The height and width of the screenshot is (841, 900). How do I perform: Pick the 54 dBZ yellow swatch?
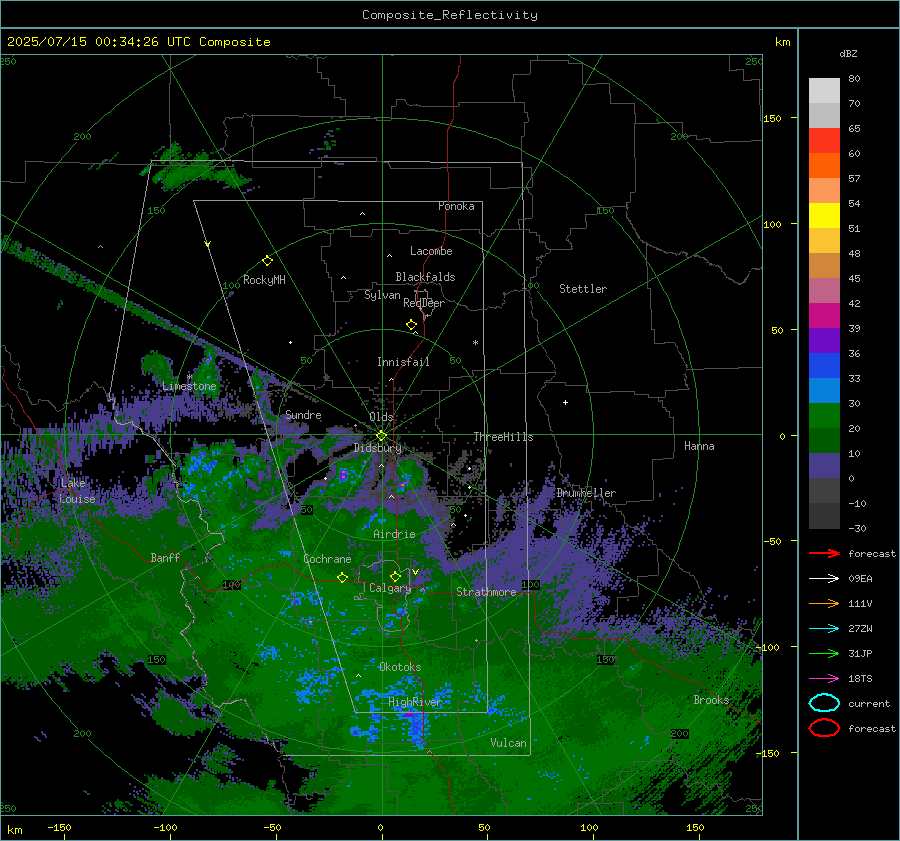click(x=824, y=216)
